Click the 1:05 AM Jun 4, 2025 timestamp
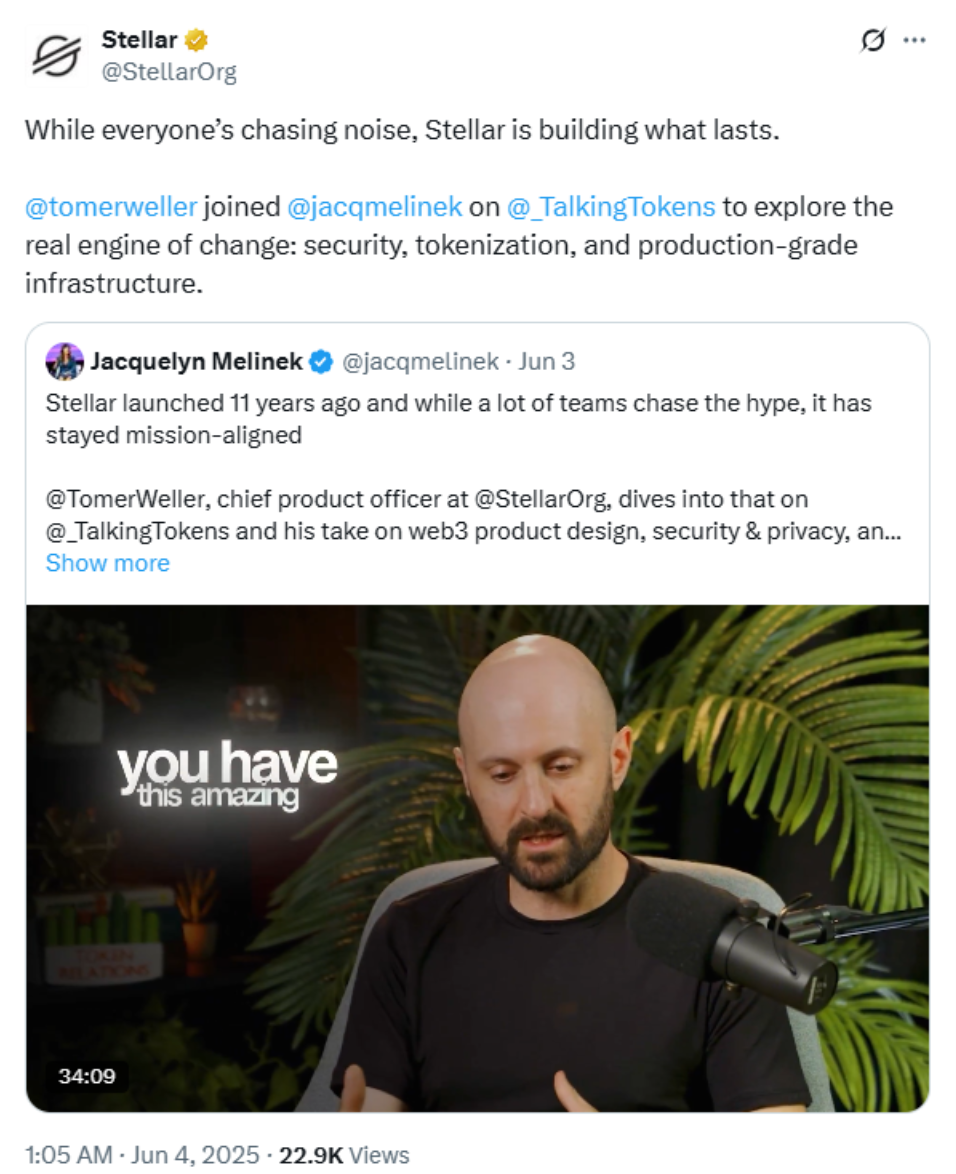Screen dimensions: 956x1174 click(141, 1155)
